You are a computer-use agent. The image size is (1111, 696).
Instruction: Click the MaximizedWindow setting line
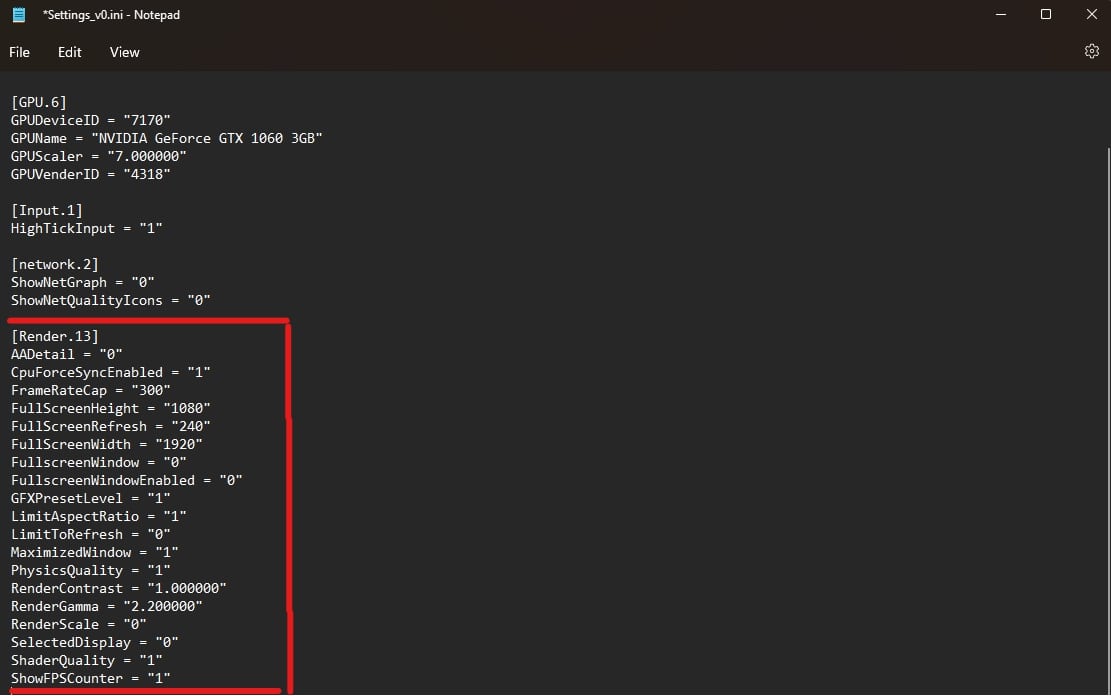(94, 551)
